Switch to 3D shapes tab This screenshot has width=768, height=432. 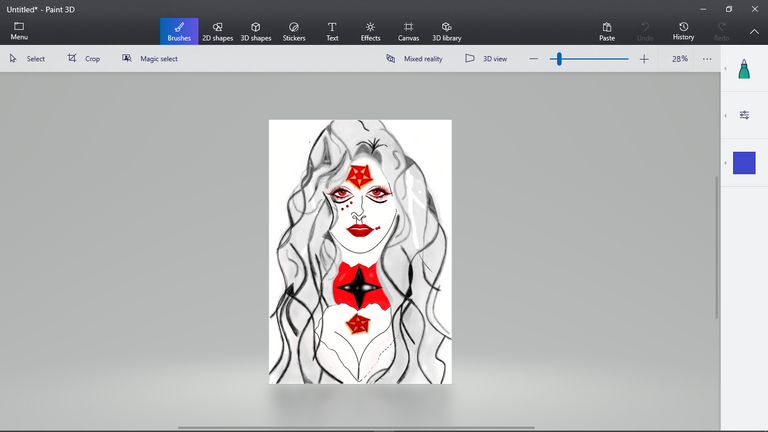click(256, 31)
